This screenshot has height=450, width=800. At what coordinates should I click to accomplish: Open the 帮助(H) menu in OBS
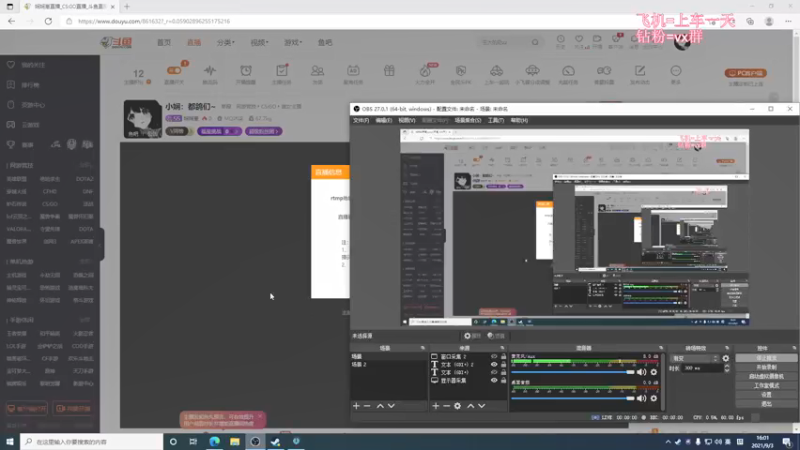click(x=519, y=120)
